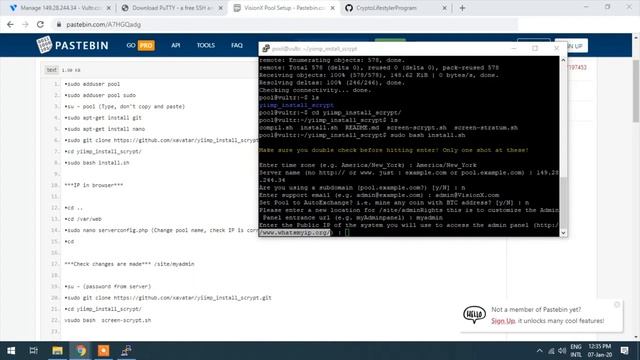This screenshot has width=640, height=360.
Task: Click line "sudo apt-get install nano"
Action: pyautogui.click(x=104, y=129)
